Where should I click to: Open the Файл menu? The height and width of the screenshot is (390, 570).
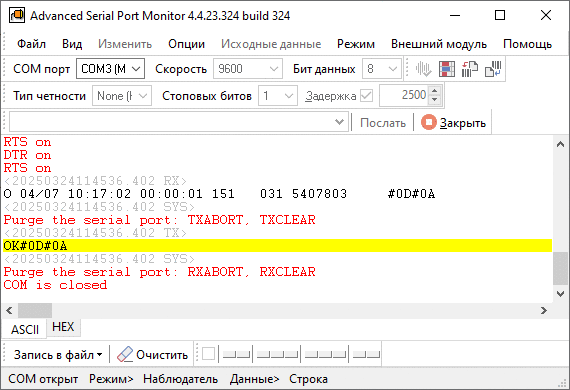(x=31, y=44)
